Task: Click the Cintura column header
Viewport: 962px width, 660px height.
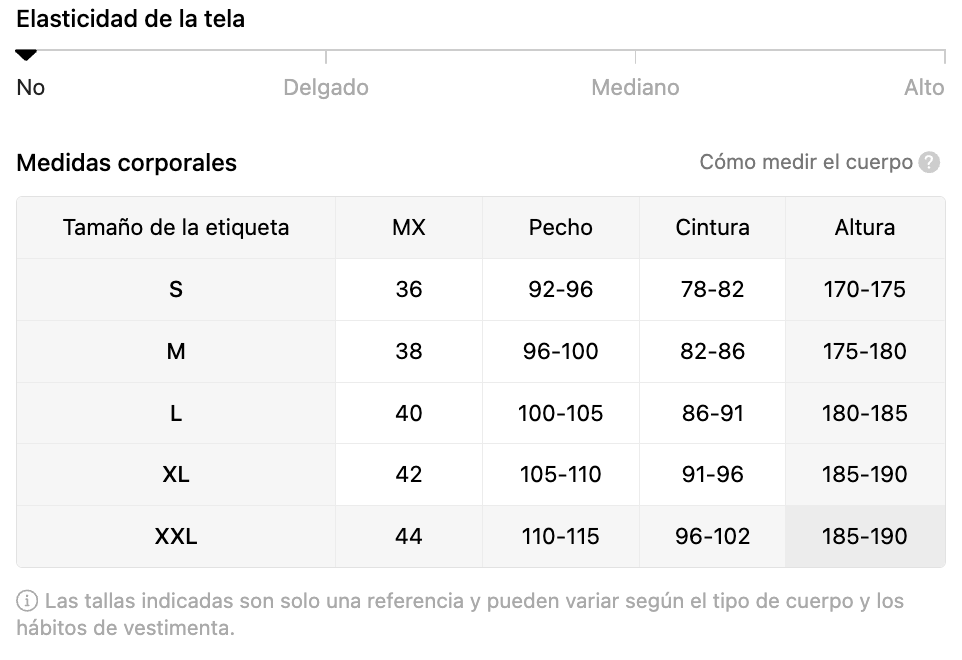Action: 712,228
